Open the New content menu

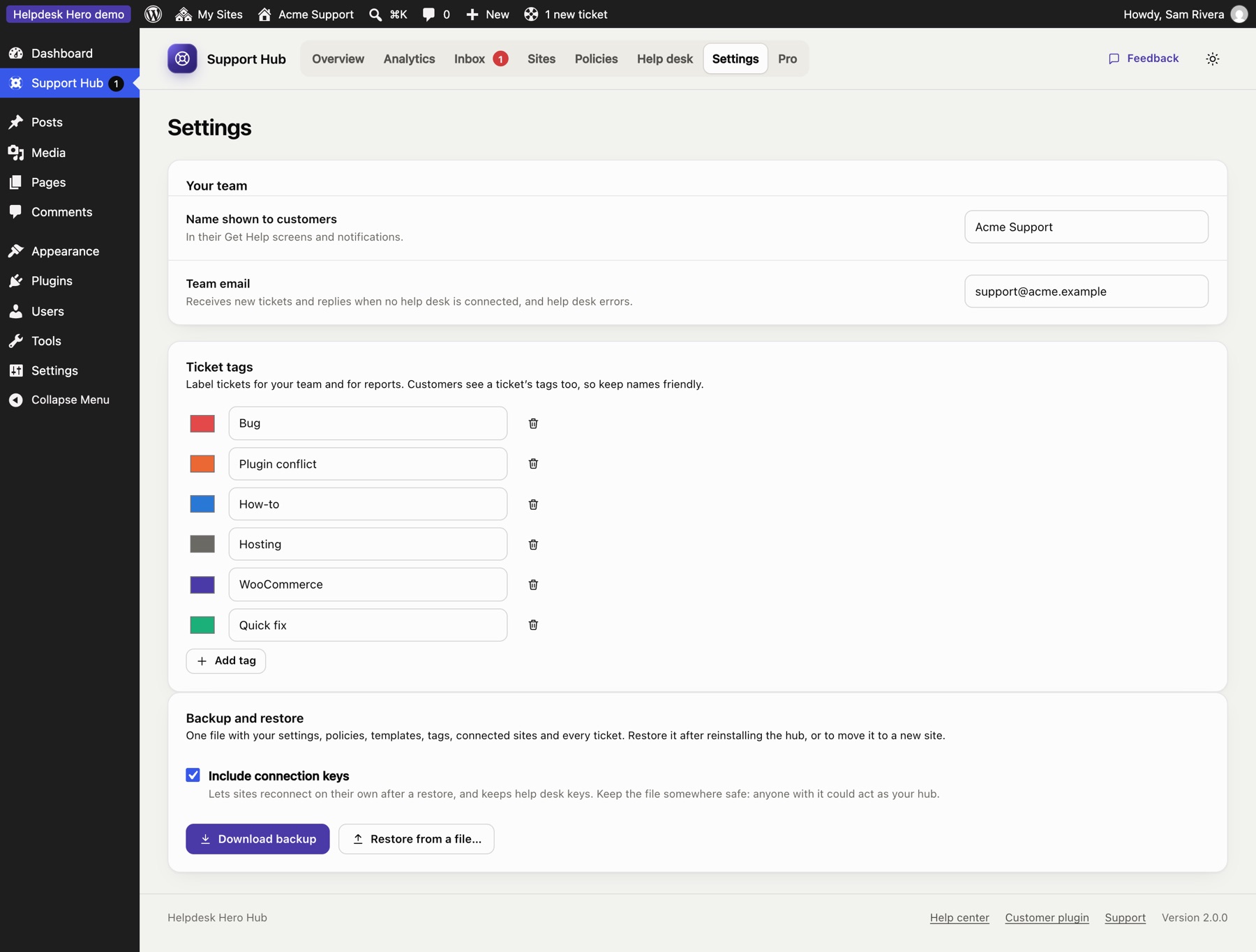point(488,14)
